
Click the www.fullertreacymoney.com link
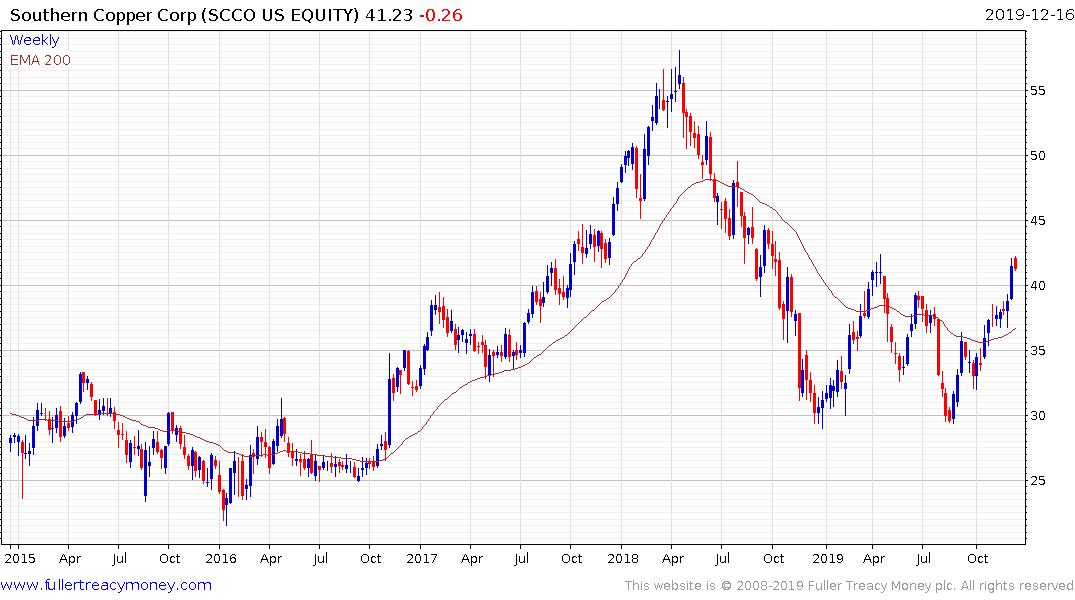(x=106, y=585)
